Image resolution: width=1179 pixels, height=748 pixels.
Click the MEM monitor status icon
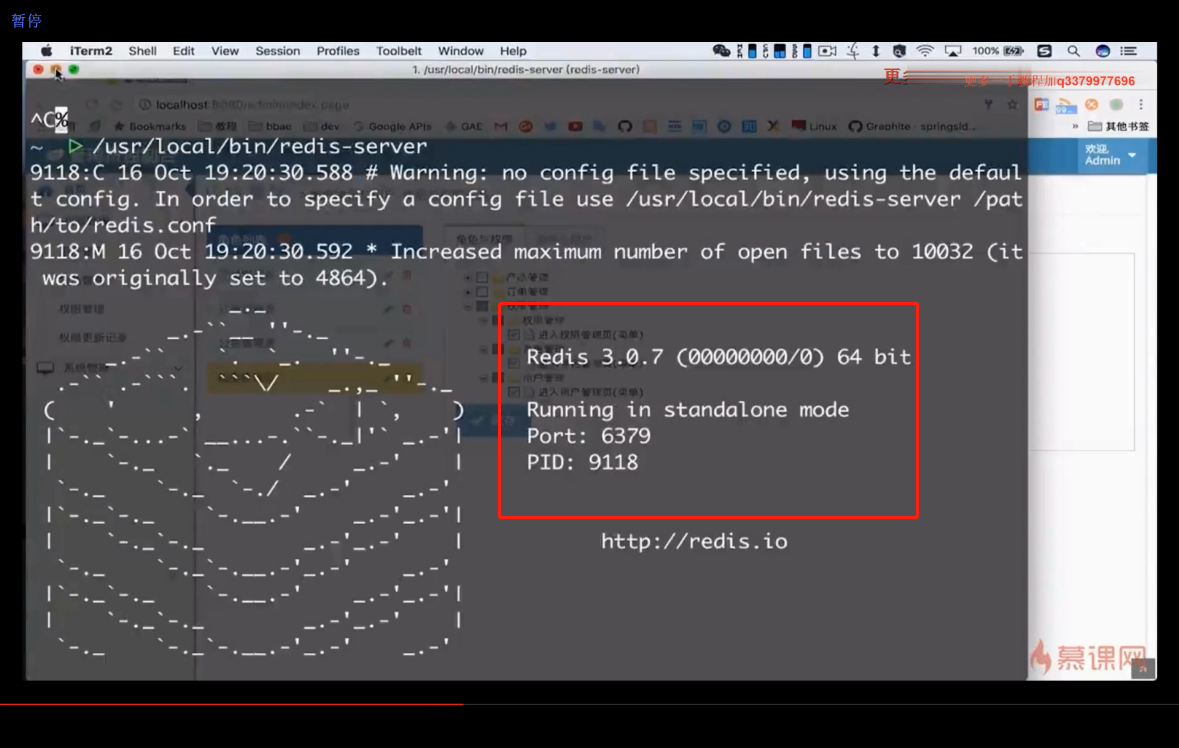[x=747, y=51]
